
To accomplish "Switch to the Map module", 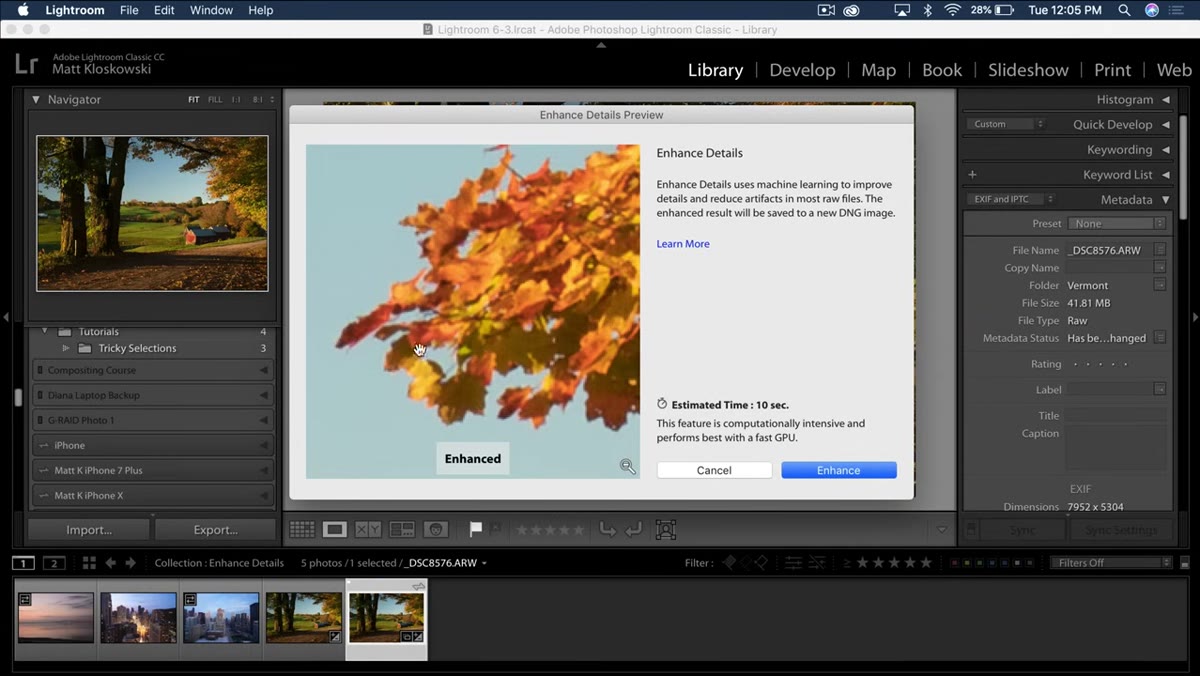I will pyautogui.click(x=878, y=70).
